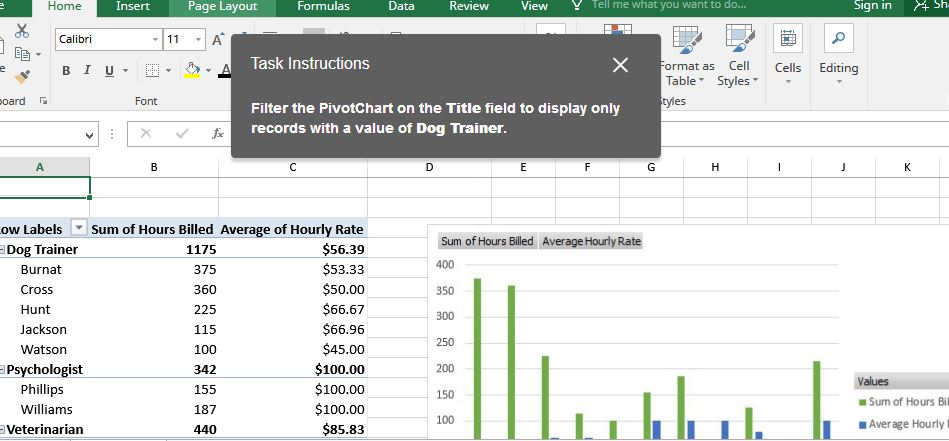Click the Sum of Hours Billed chart field button
The height and width of the screenshot is (441, 949).
(x=487, y=241)
